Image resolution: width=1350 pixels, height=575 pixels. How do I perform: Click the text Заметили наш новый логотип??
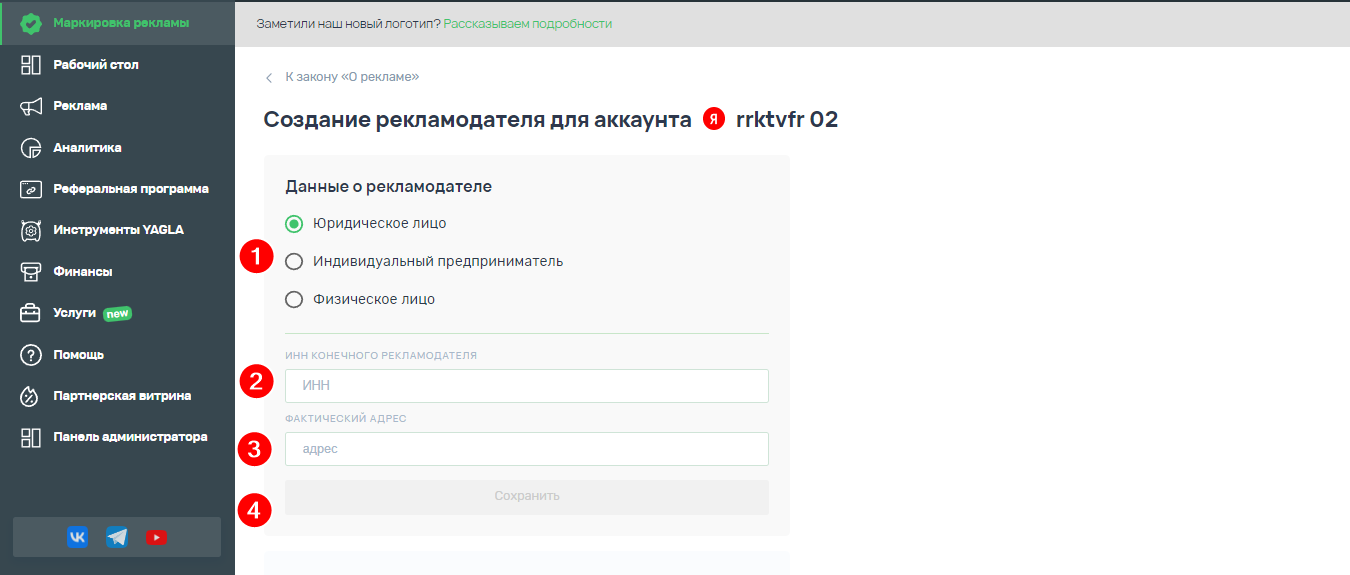click(x=348, y=23)
